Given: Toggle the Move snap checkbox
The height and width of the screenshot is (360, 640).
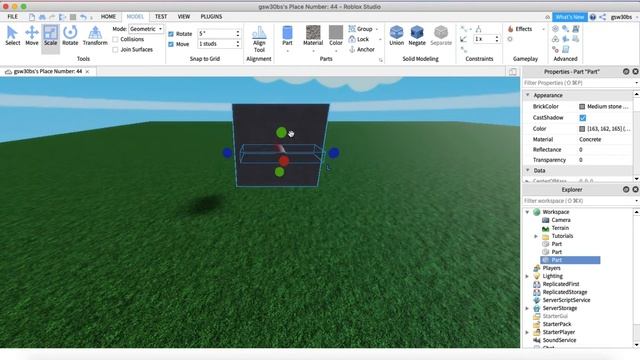Looking at the screenshot, I should pos(171,44).
